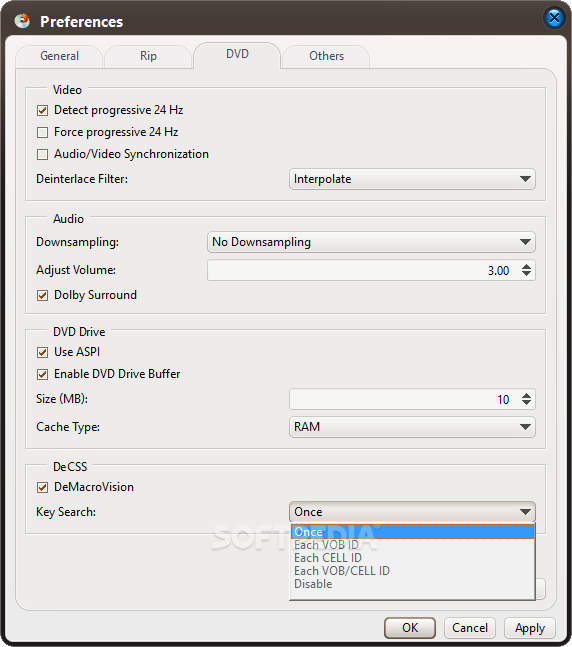Go to the Others tab
This screenshot has width=572, height=647.
tap(326, 56)
